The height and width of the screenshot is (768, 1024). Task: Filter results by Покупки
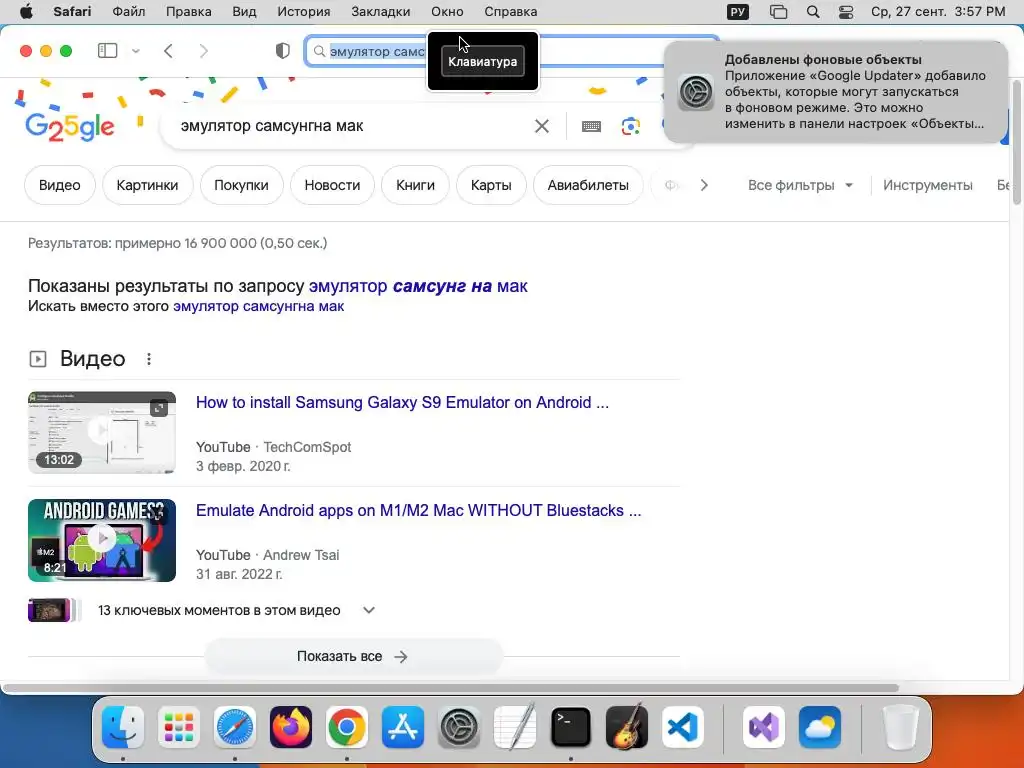(x=242, y=185)
